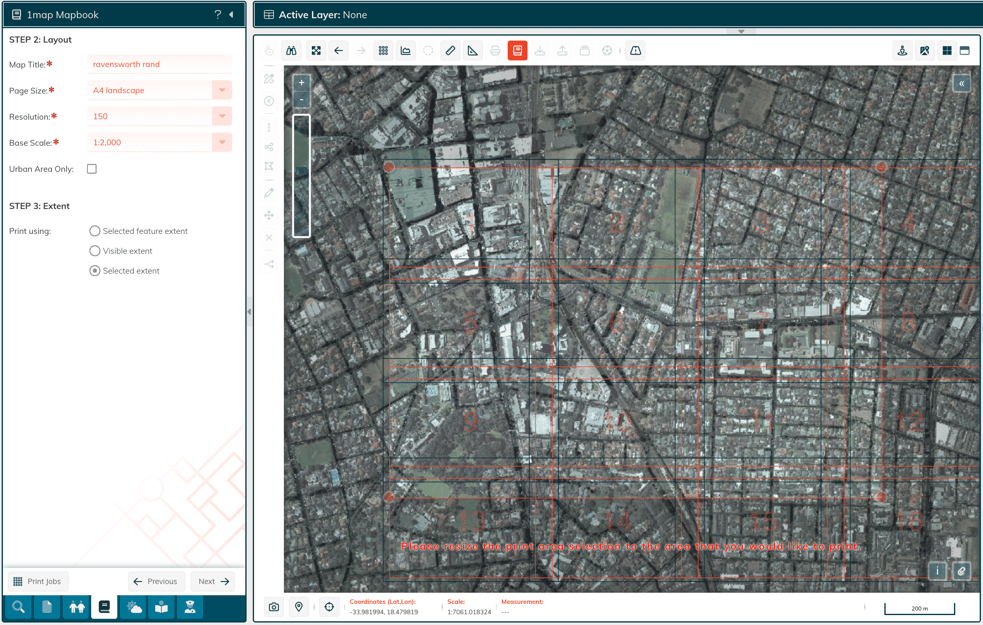Click the location pin icon in the status bar
The width and height of the screenshot is (983, 625).
[298, 607]
